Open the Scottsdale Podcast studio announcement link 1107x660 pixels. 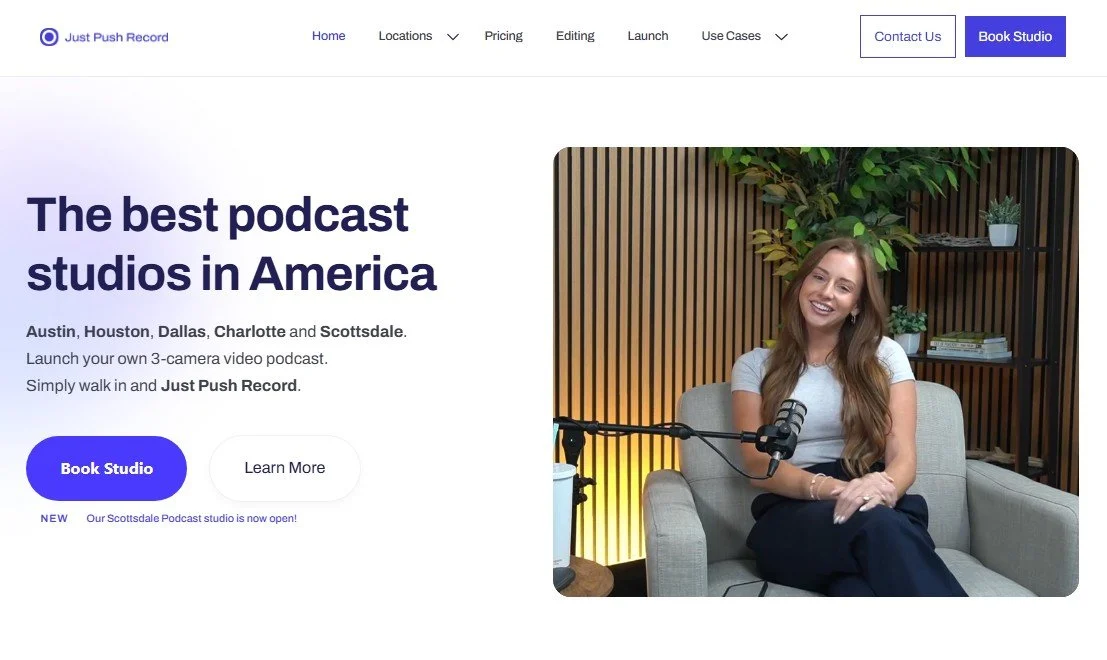(191, 518)
